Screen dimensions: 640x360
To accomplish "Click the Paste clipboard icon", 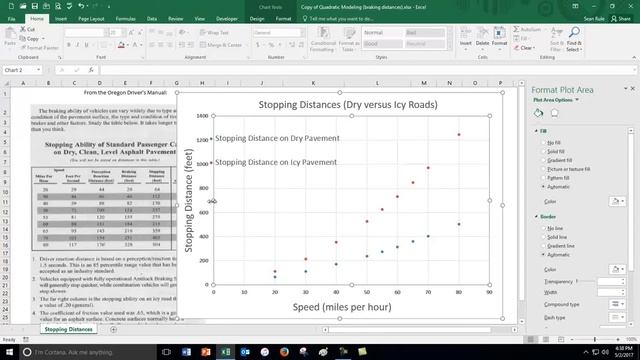I will tap(10, 33).
